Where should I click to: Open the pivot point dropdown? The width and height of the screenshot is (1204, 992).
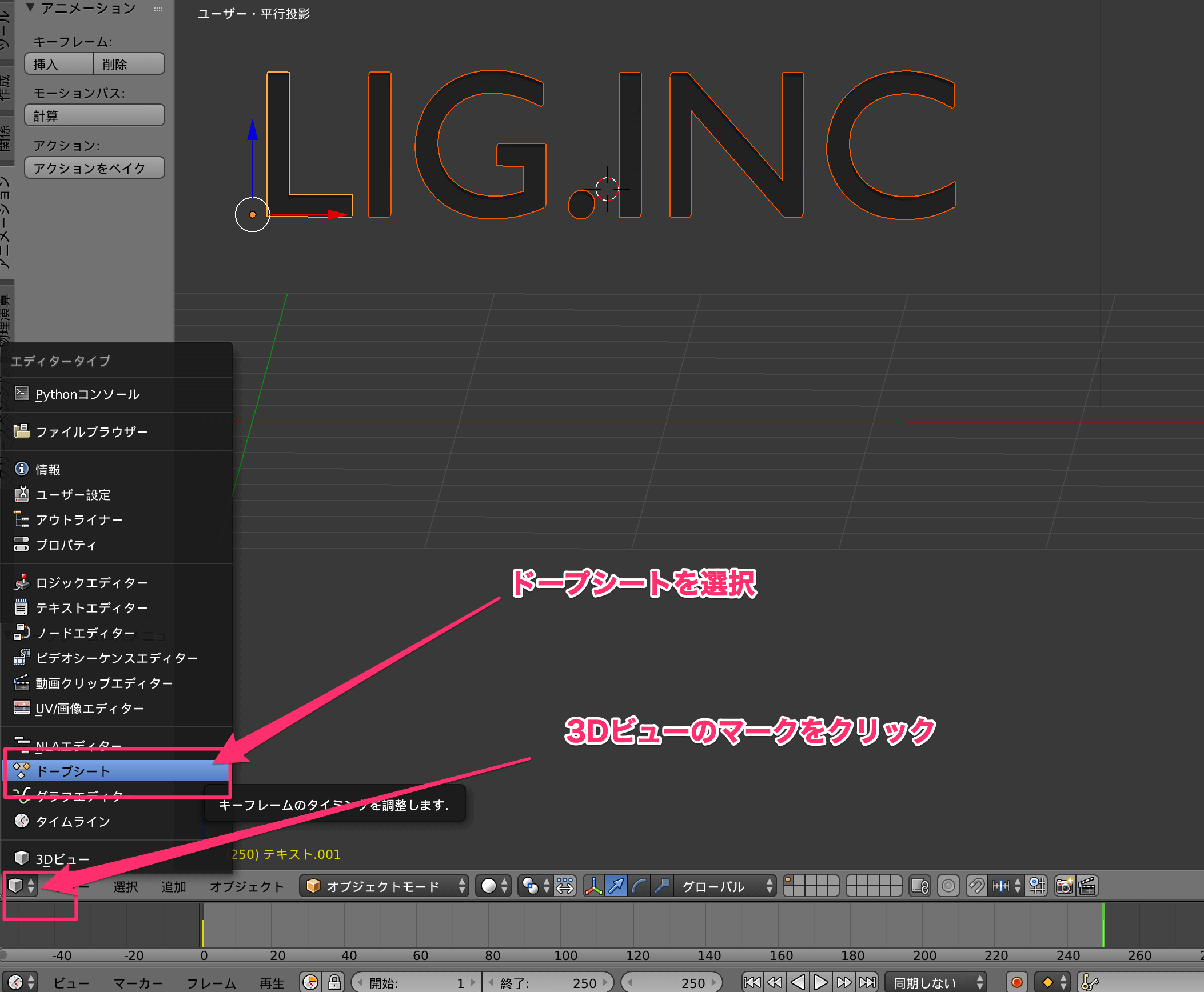[x=536, y=886]
